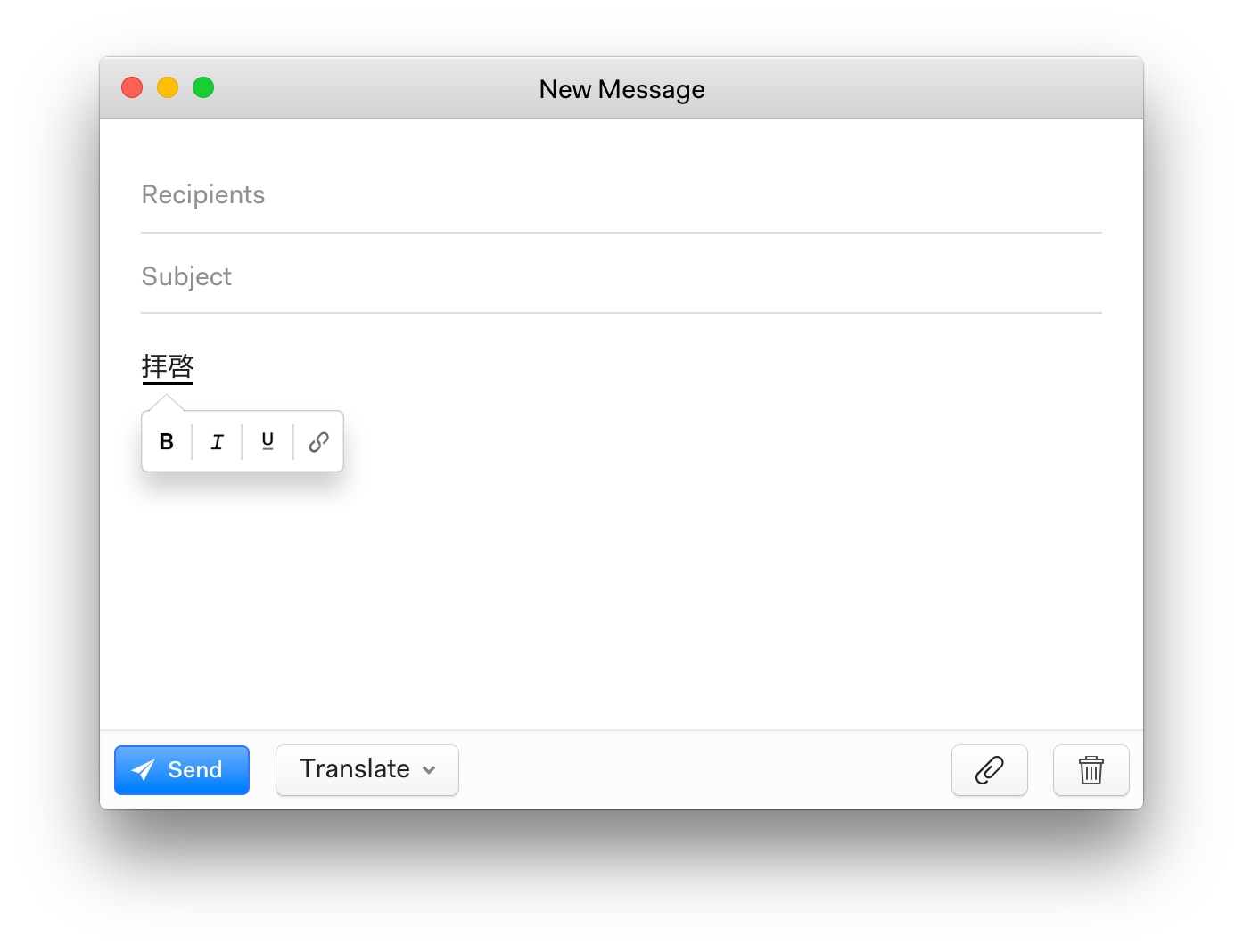Minimize the New Message window
This screenshot has width=1243, height=952.
tap(168, 87)
